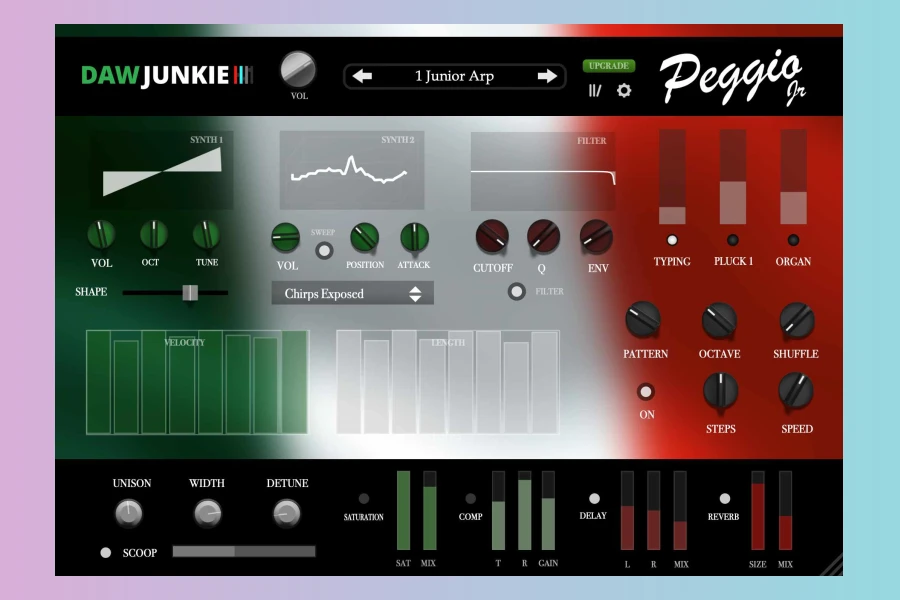The height and width of the screenshot is (600, 900).
Task: Adjust the master VOL knob
Action: (x=298, y=69)
